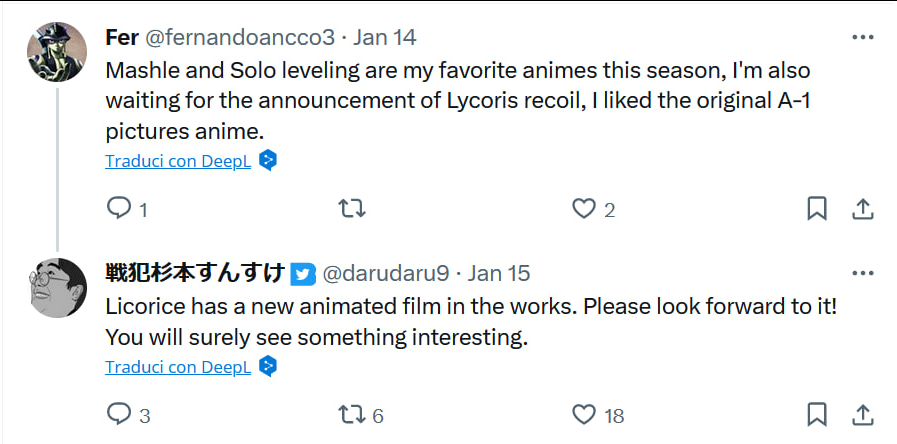Open the Jan 15 tweet timestamp
The image size is (897, 444).
click(x=499, y=273)
